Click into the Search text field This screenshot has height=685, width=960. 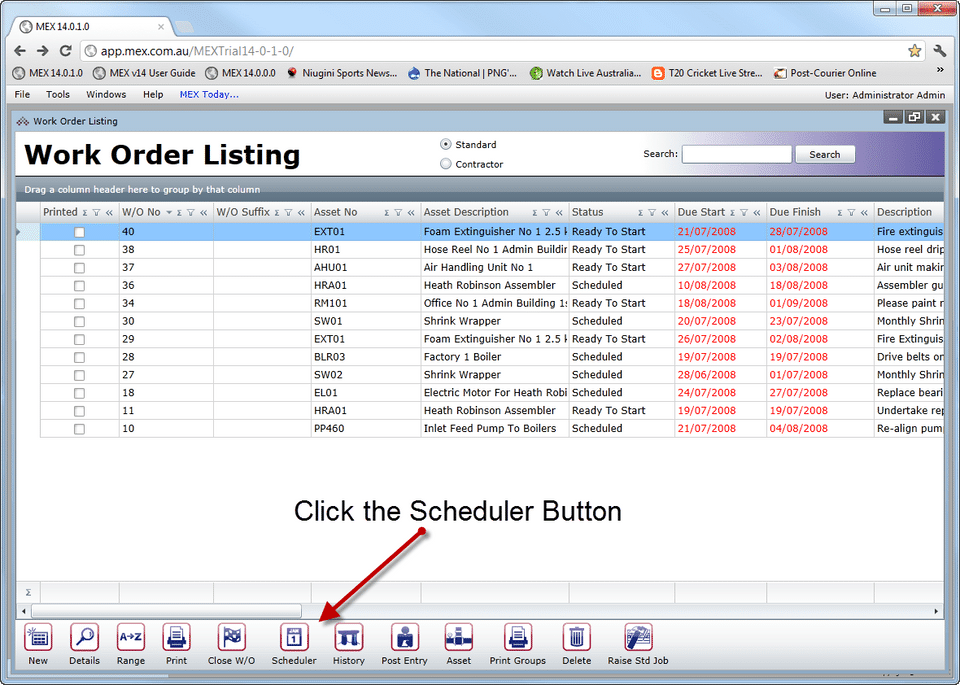pyautogui.click(x=737, y=154)
